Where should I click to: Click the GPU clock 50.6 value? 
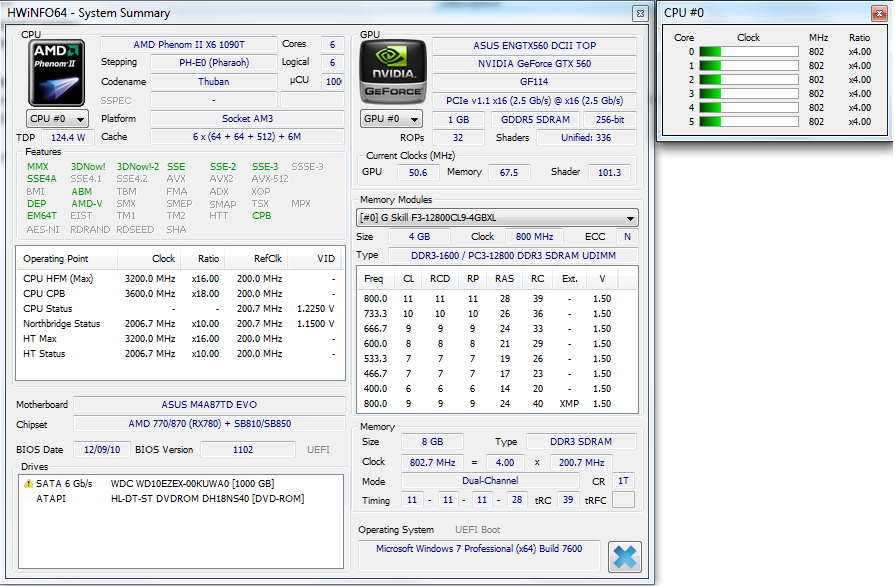418,172
